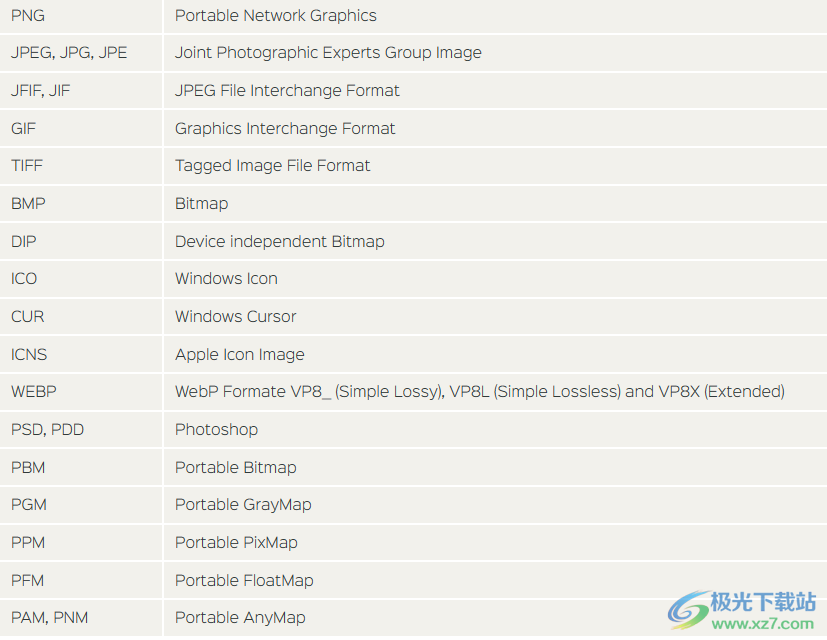The height and width of the screenshot is (640, 827).
Task: Click the www.xz7.com watermark logo
Action: [x=742, y=610]
